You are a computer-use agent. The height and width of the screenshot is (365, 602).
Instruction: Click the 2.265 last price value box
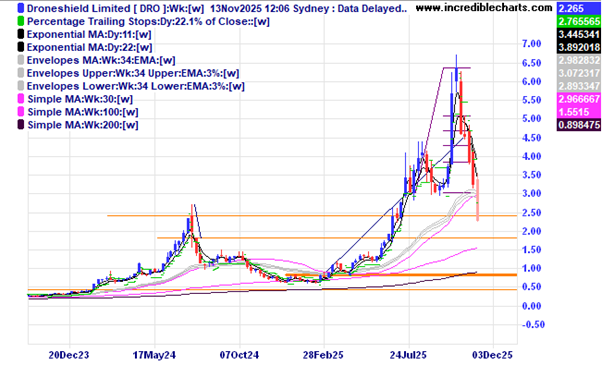tap(579, 8)
